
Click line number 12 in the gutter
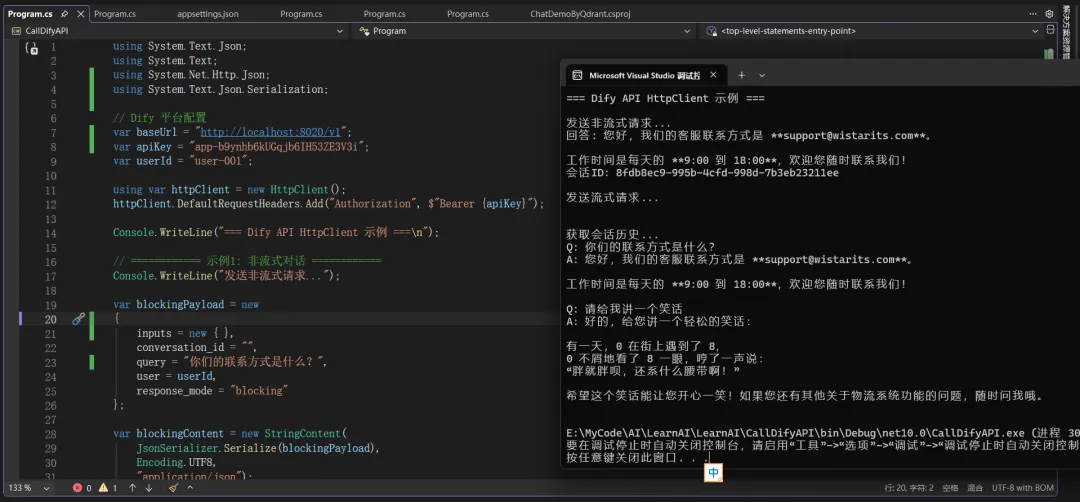click(x=50, y=205)
